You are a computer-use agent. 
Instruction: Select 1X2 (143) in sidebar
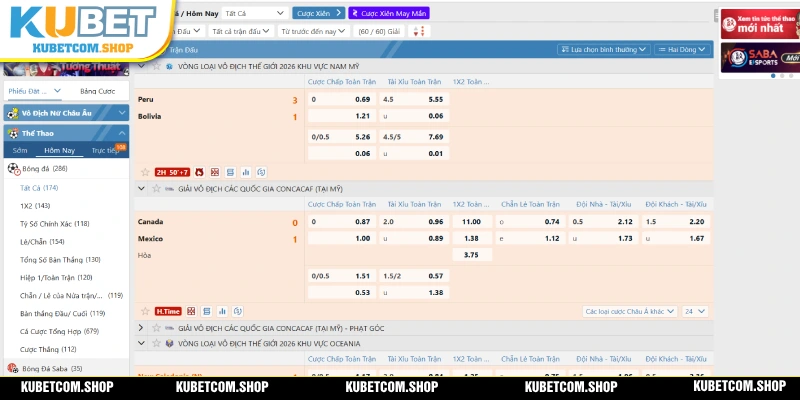(35, 206)
